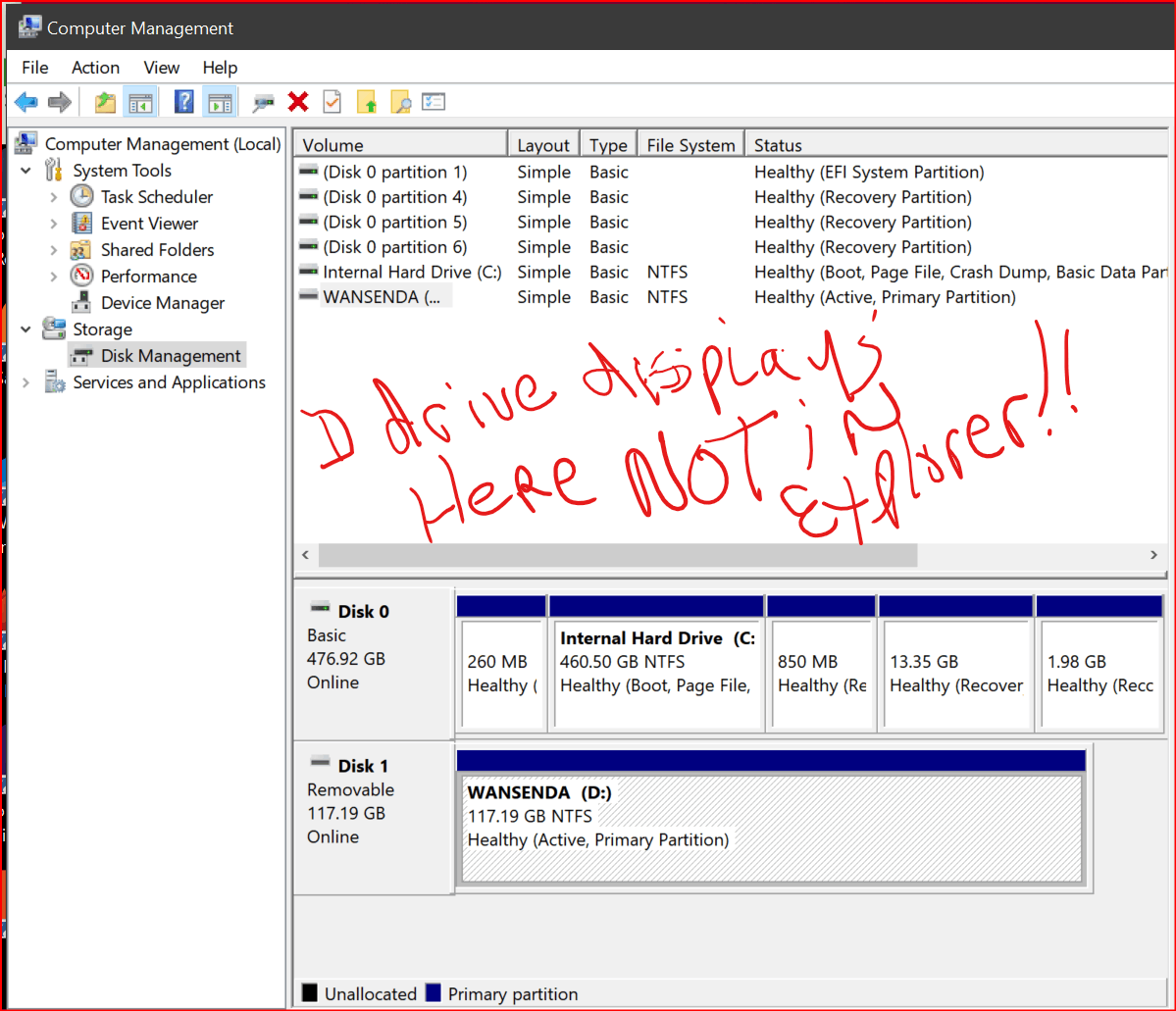Sort by the Layout column header
1176x1011 pixels.
coord(543,145)
